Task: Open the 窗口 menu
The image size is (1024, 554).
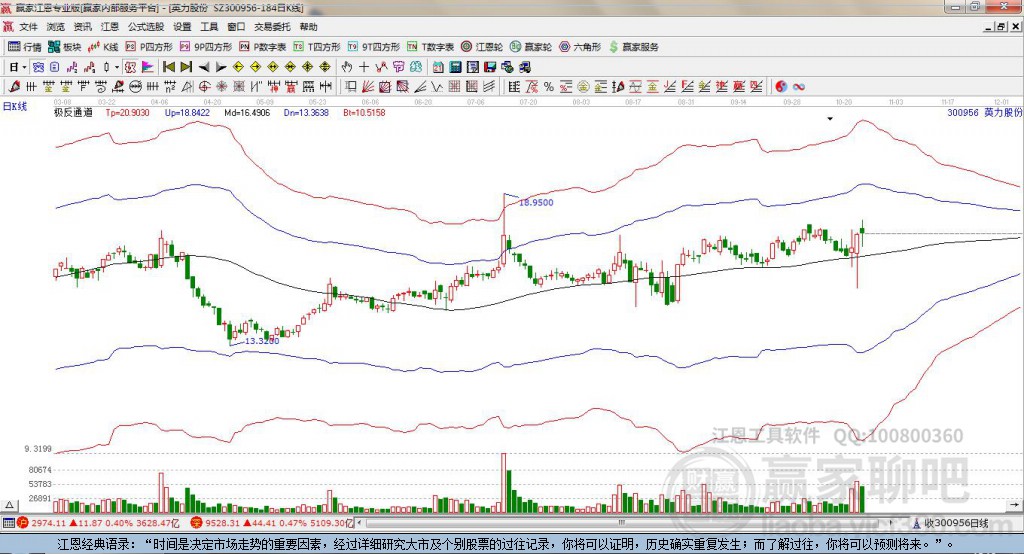Action: pos(236,27)
